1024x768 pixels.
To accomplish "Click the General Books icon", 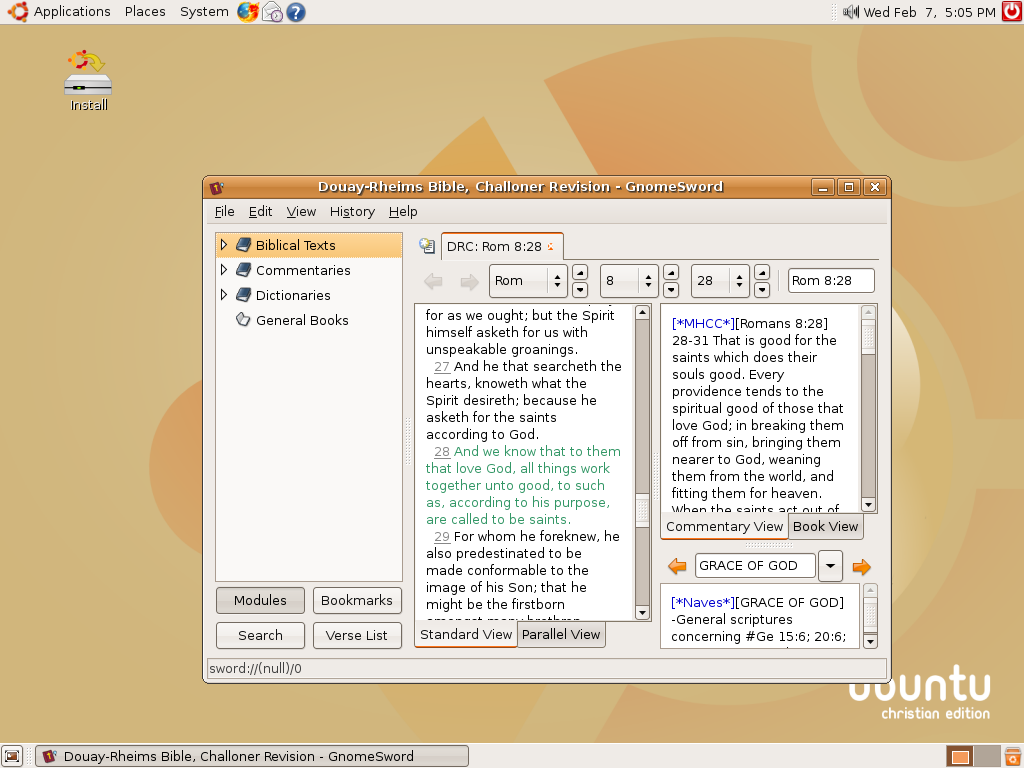I will tap(243, 319).
